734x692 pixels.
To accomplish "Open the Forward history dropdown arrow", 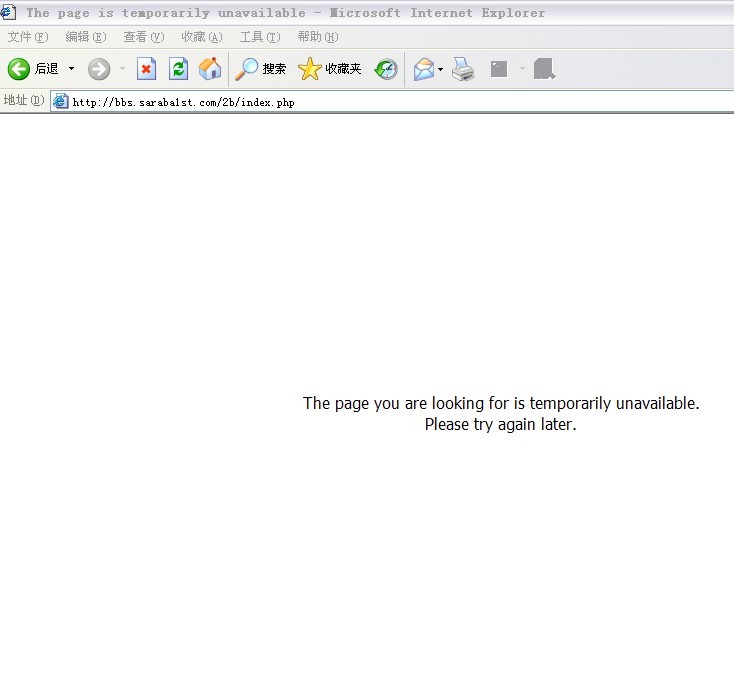I will click(123, 69).
